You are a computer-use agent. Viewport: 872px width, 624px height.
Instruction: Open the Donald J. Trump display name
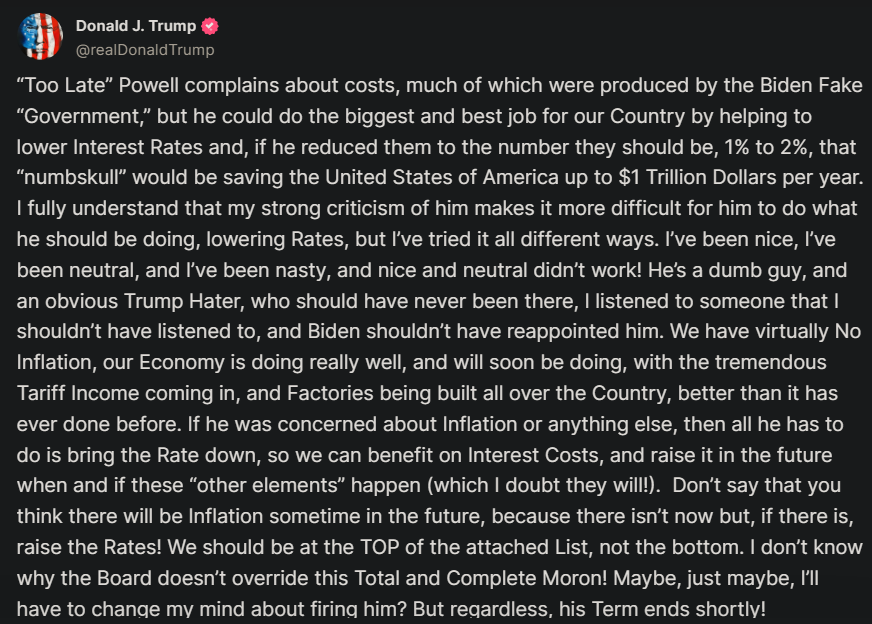(x=136, y=26)
